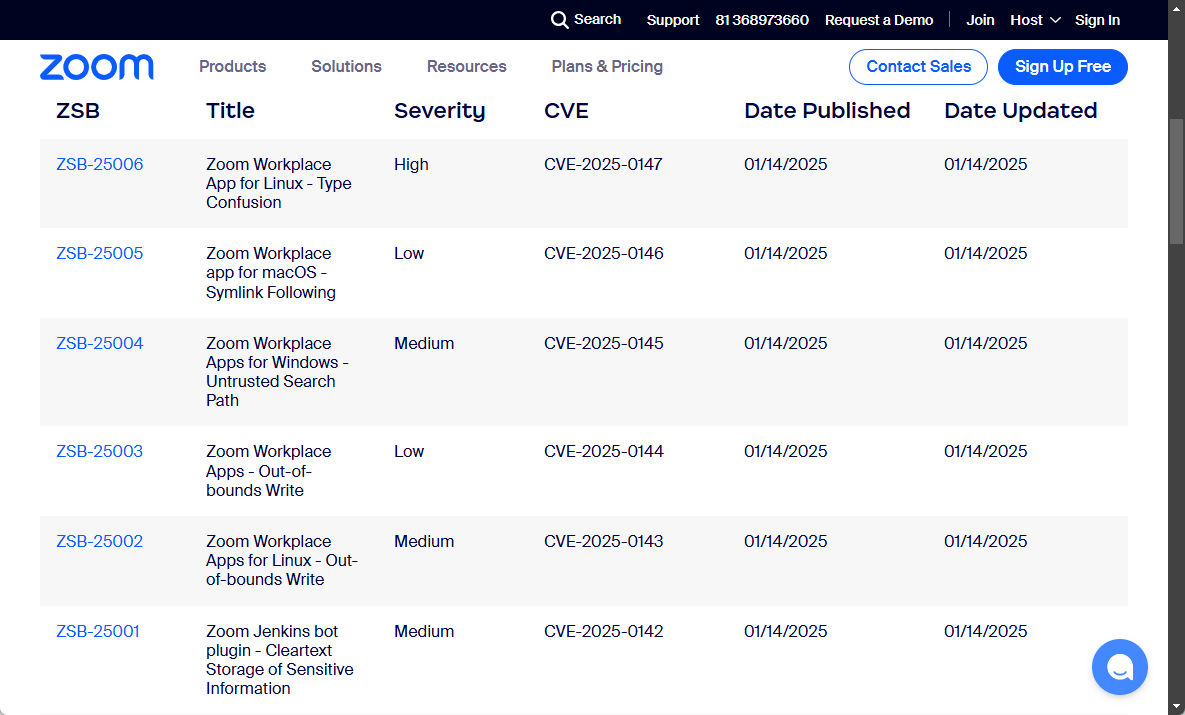Open bulletin ZSB-25004
The image size is (1185, 715).
tap(100, 343)
